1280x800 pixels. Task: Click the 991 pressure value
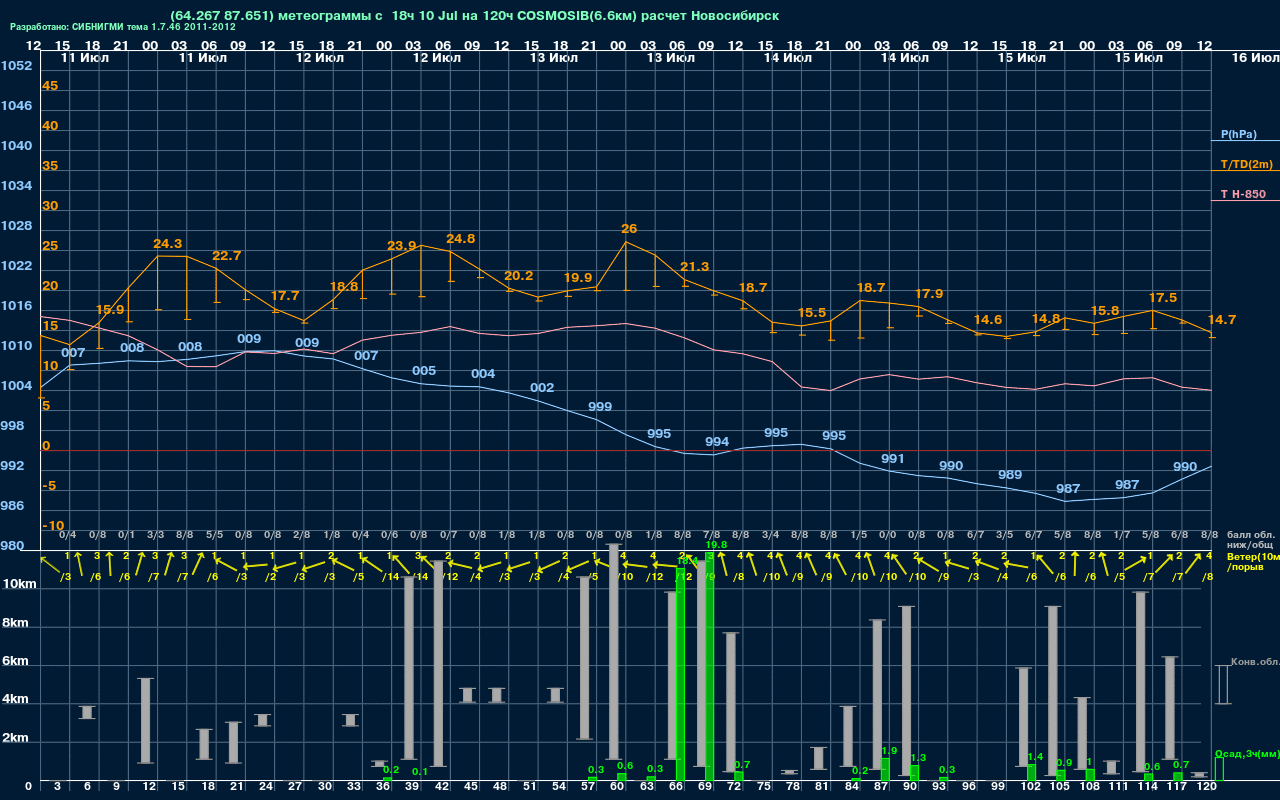click(x=893, y=459)
